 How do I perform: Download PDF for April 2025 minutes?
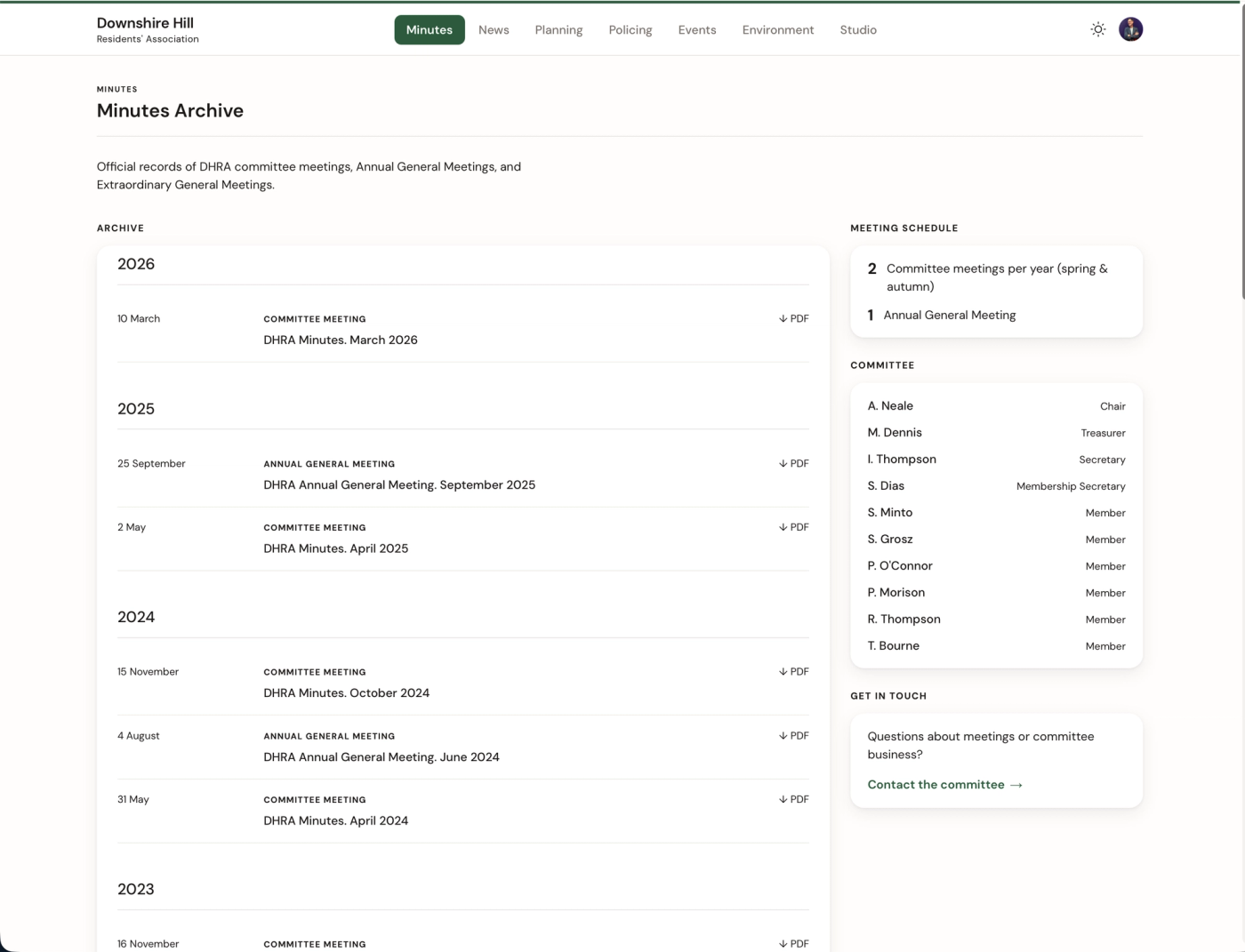click(793, 527)
